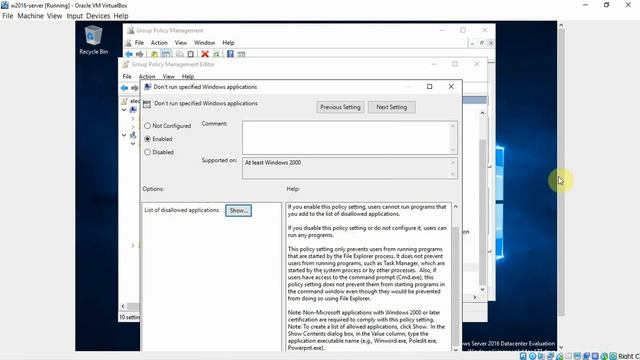Click Group Policy Management Editor title icon

click(126, 64)
